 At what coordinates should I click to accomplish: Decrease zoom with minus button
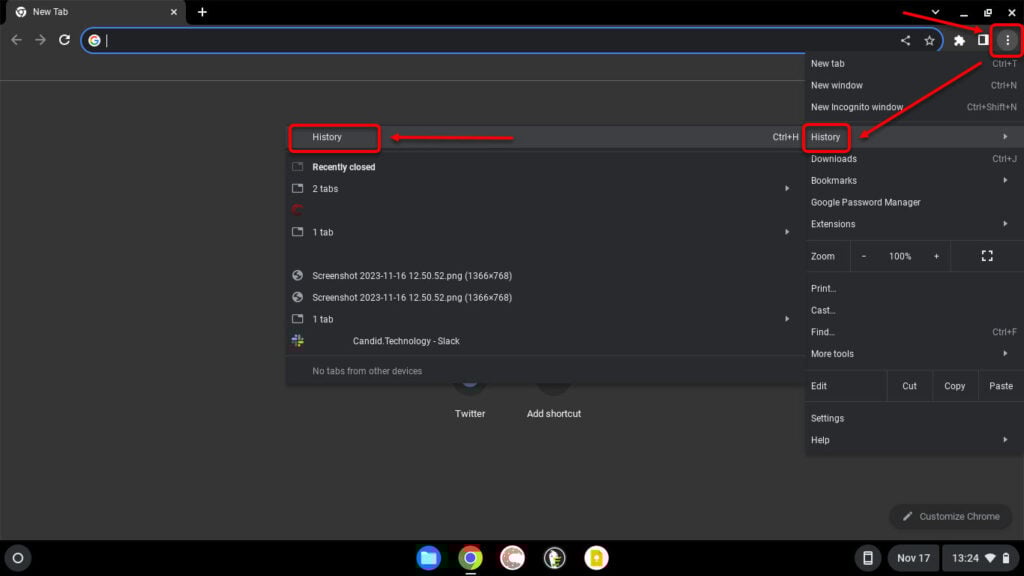coord(864,256)
